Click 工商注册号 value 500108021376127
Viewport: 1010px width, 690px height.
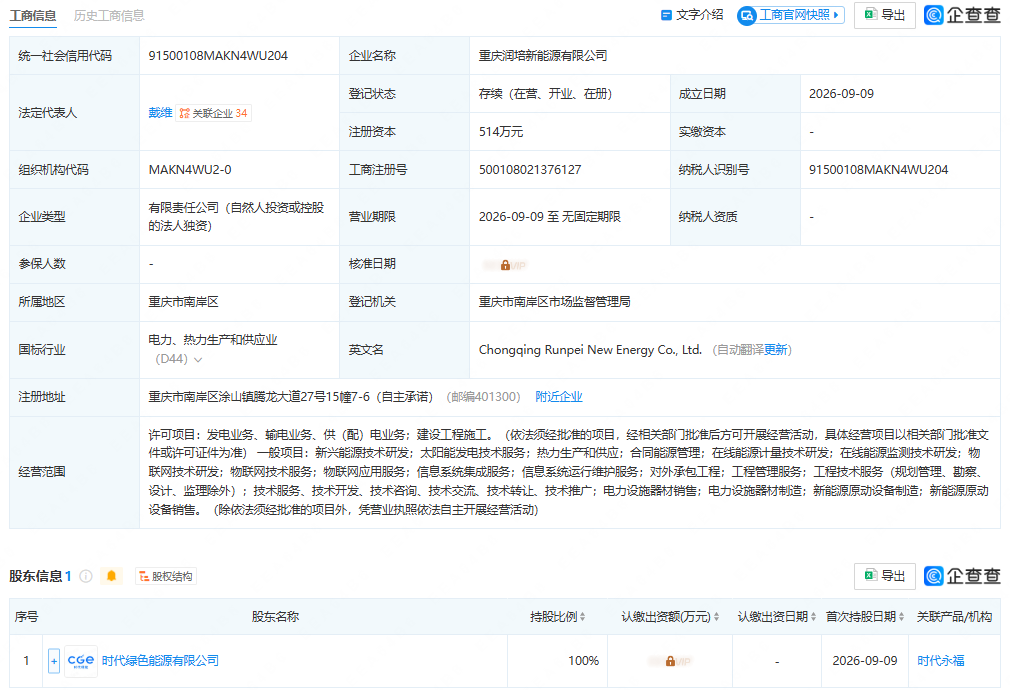(x=530, y=170)
